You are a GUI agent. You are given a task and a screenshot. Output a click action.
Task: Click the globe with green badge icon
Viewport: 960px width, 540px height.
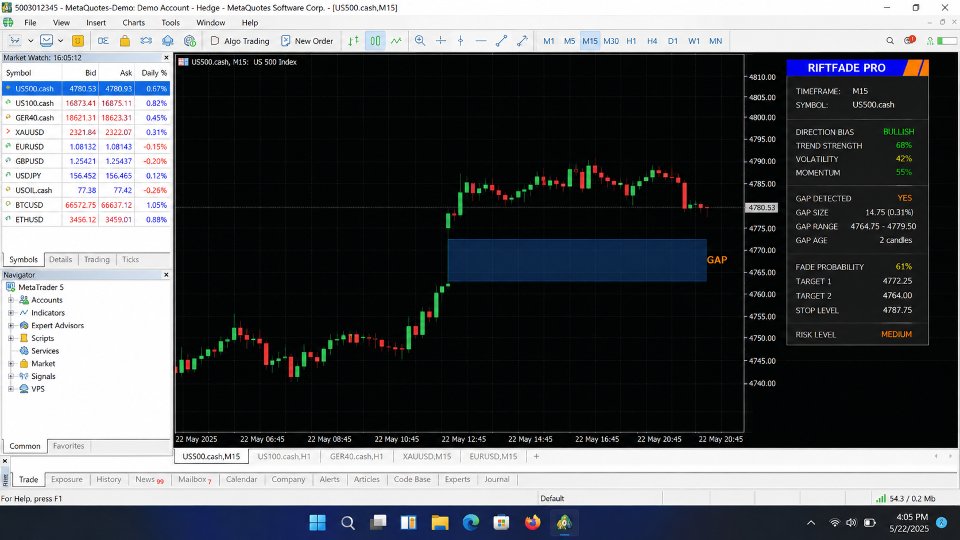[190, 41]
